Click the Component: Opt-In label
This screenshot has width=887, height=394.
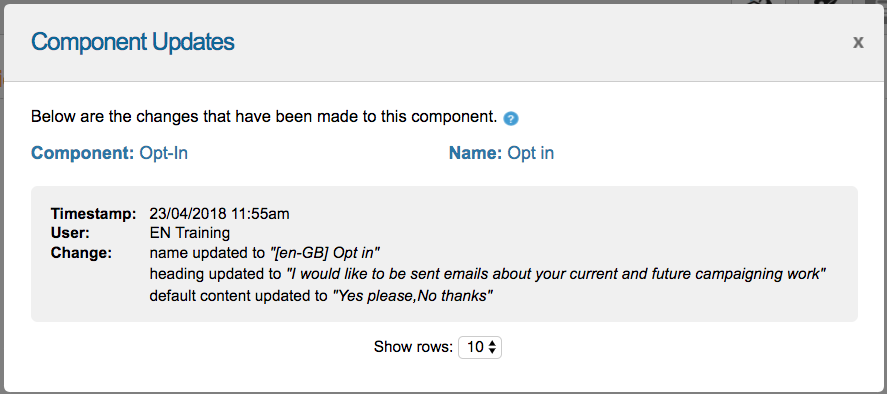tap(109, 153)
